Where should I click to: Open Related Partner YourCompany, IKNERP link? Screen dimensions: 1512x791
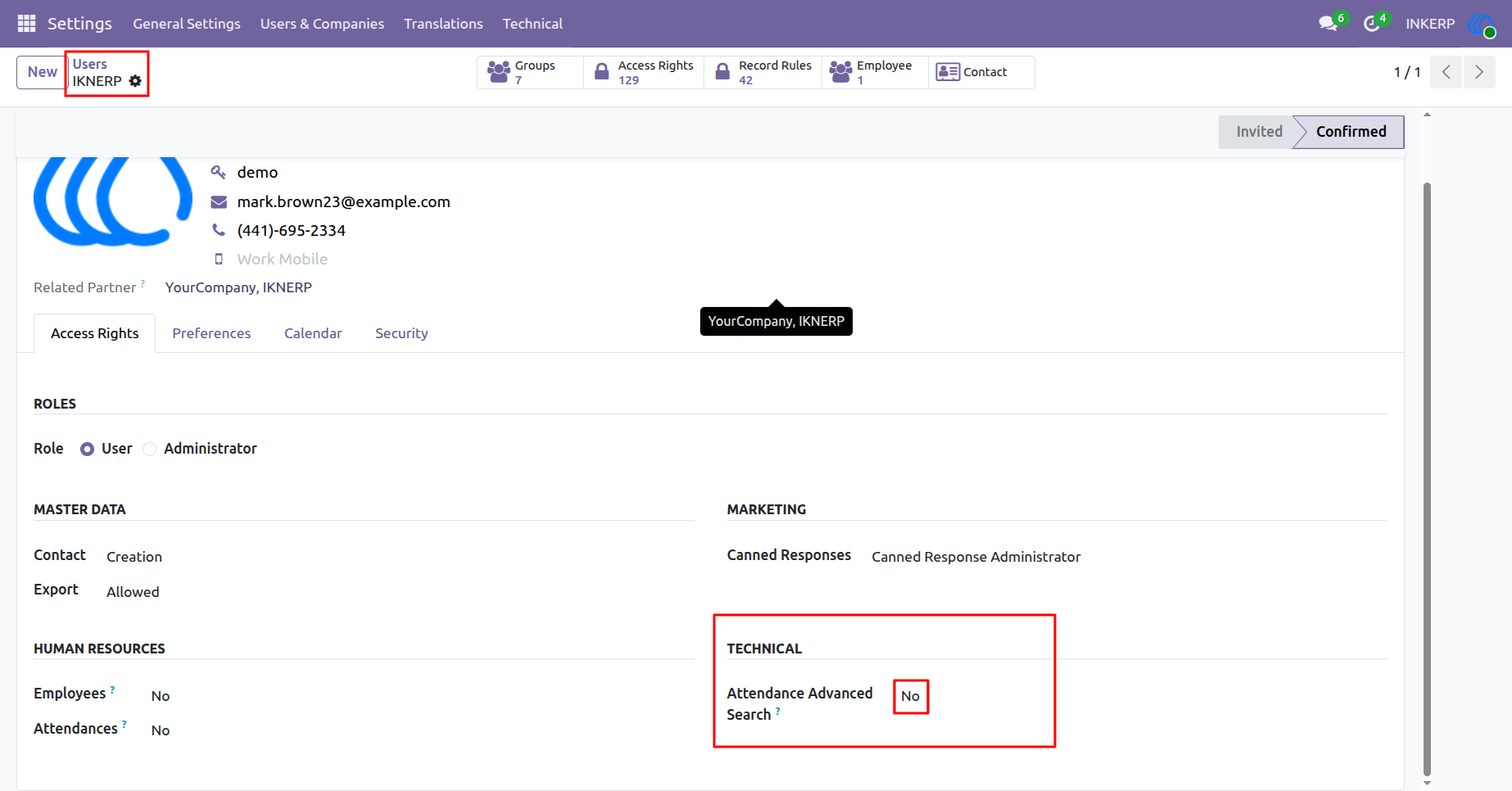click(x=238, y=287)
